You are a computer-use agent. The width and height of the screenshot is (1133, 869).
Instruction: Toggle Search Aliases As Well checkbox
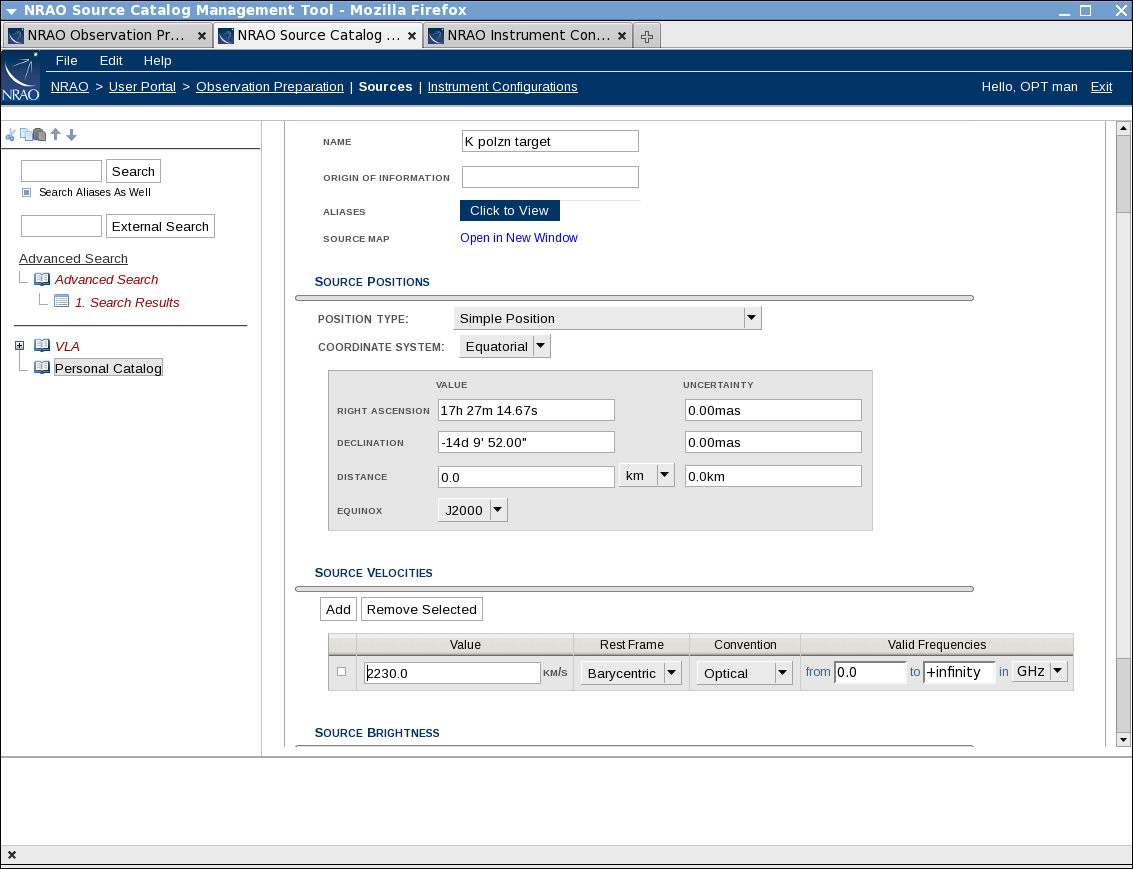coord(27,192)
